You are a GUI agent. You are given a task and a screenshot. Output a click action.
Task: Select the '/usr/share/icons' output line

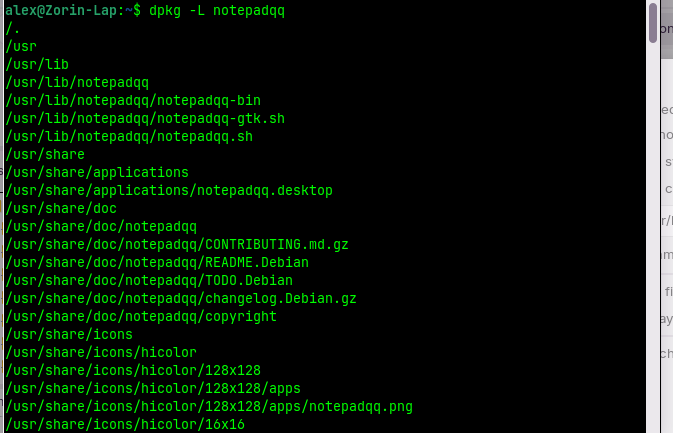coord(69,335)
